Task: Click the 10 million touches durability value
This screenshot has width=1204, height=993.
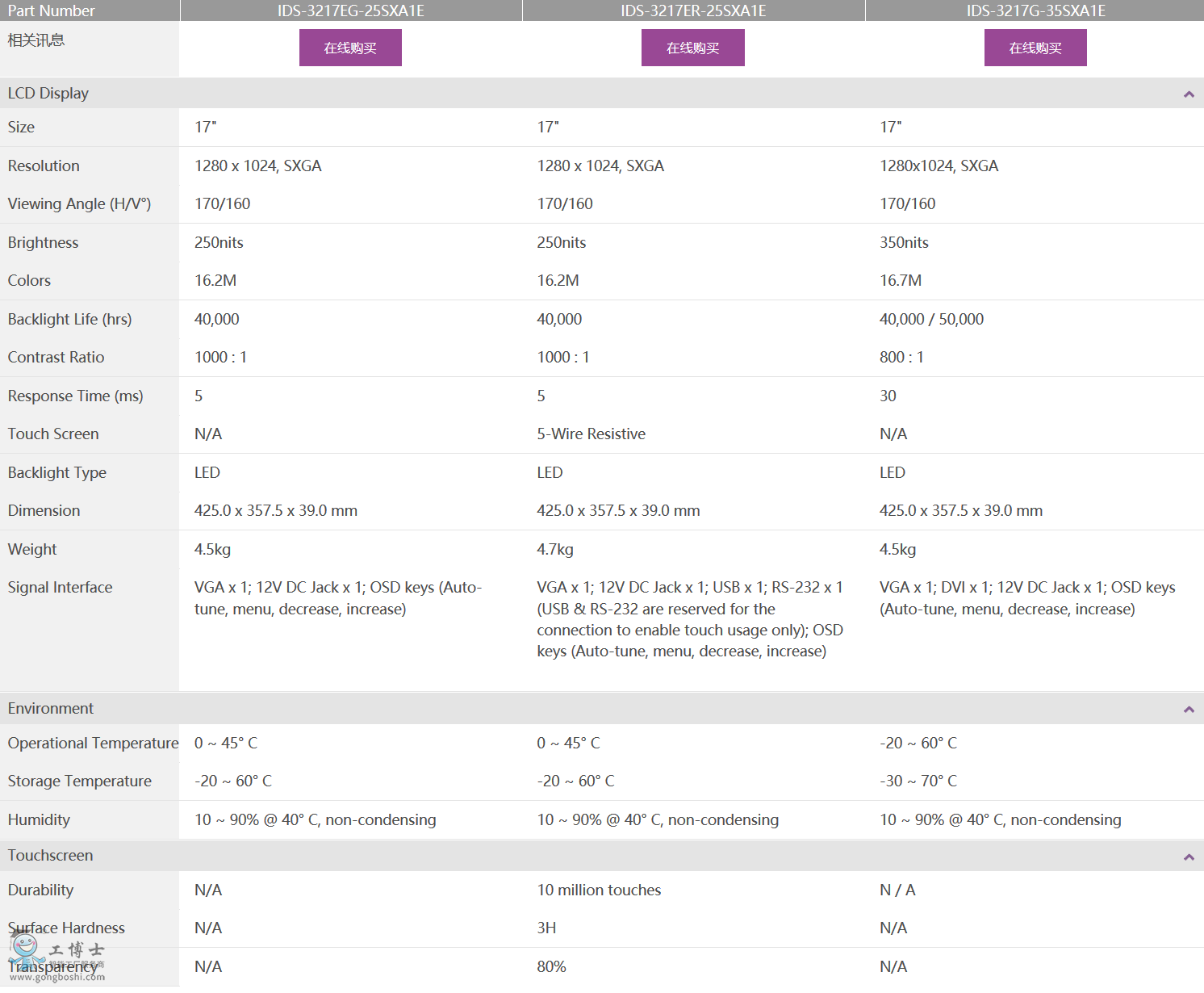Action: click(x=599, y=890)
